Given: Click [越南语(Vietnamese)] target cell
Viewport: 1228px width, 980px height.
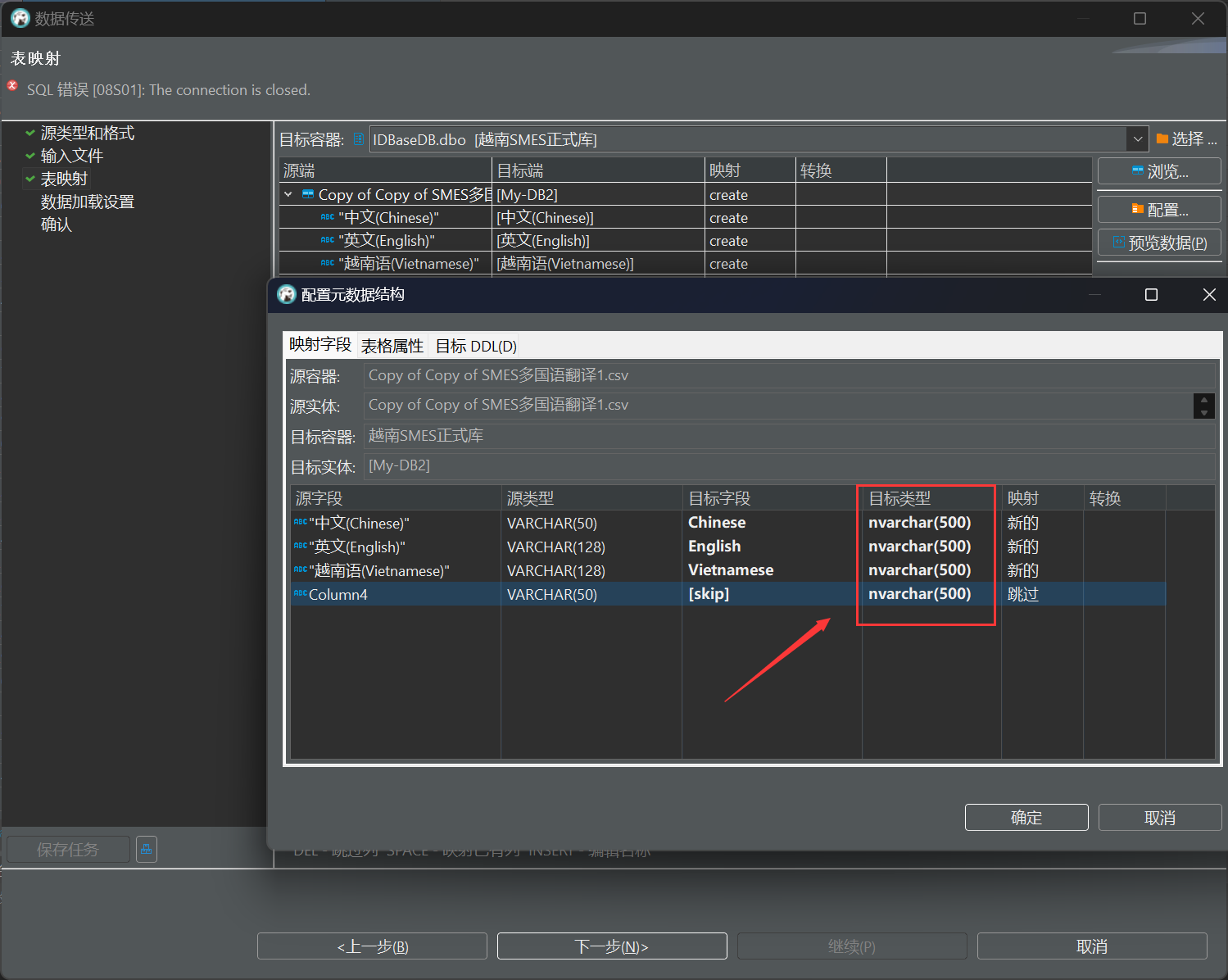Looking at the screenshot, I should click(599, 263).
